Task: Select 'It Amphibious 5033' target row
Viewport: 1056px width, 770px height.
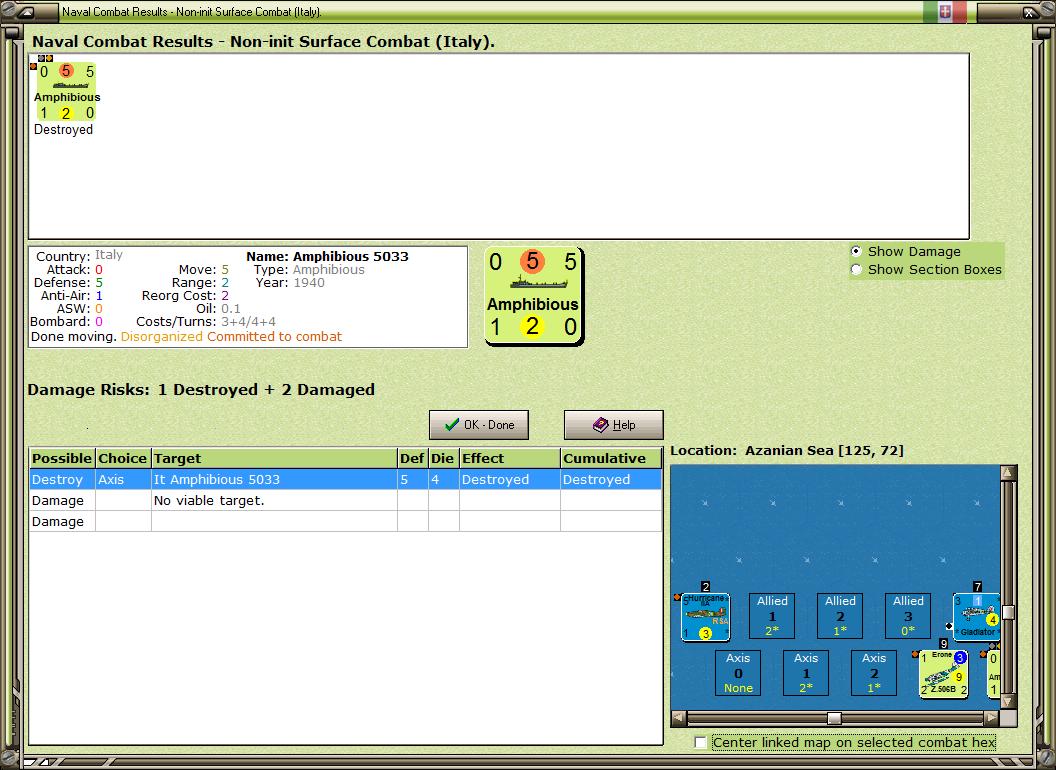Action: point(345,480)
